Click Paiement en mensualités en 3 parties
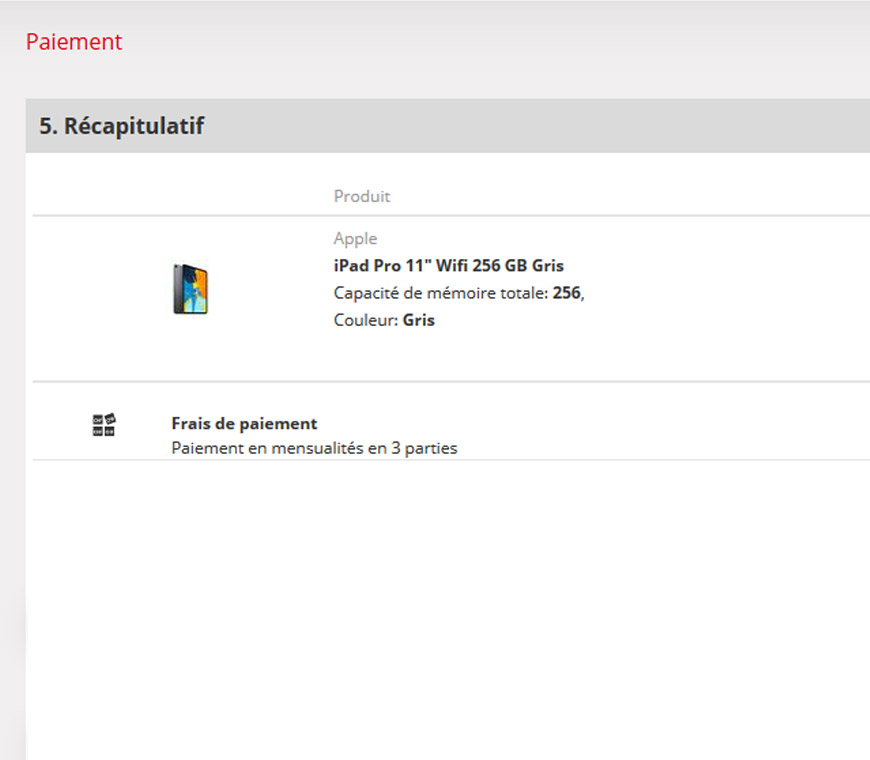 coord(314,448)
